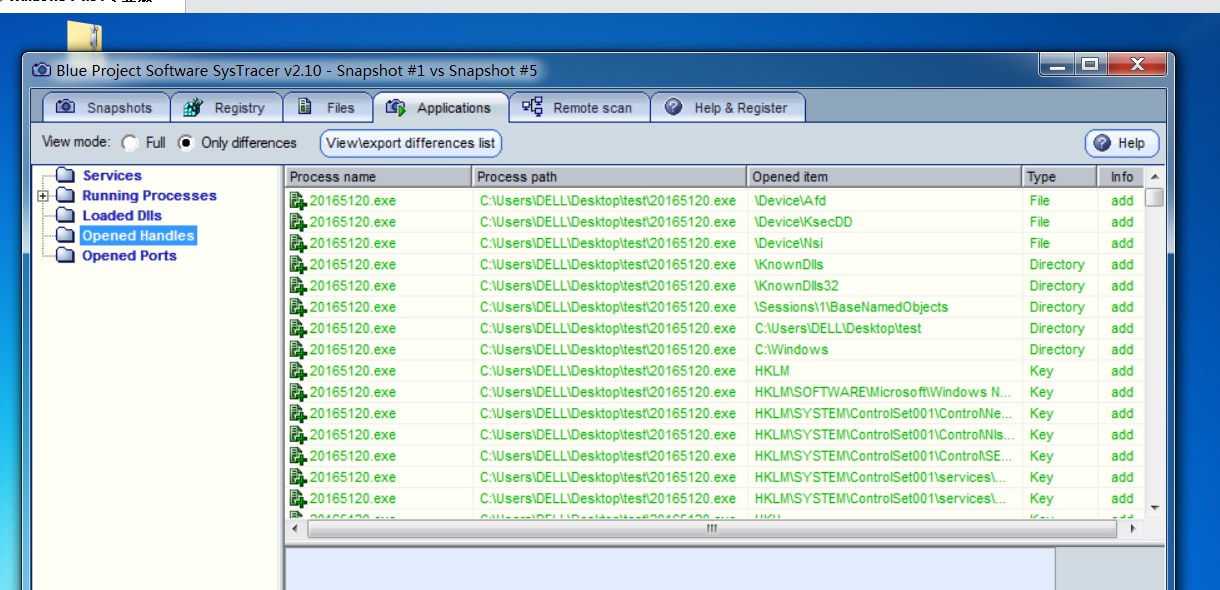Select the Full view mode radio button
This screenshot has width=1220, height=590.
[130, 143]
